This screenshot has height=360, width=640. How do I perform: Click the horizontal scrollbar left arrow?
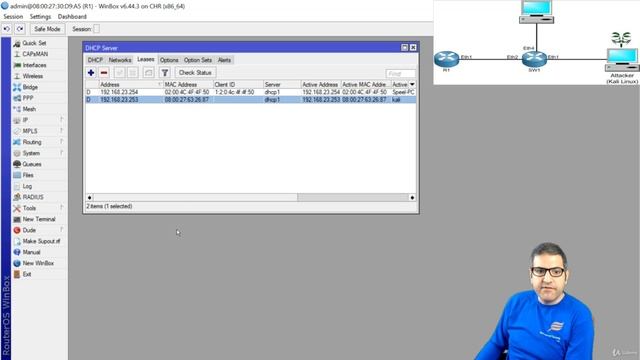89,198
